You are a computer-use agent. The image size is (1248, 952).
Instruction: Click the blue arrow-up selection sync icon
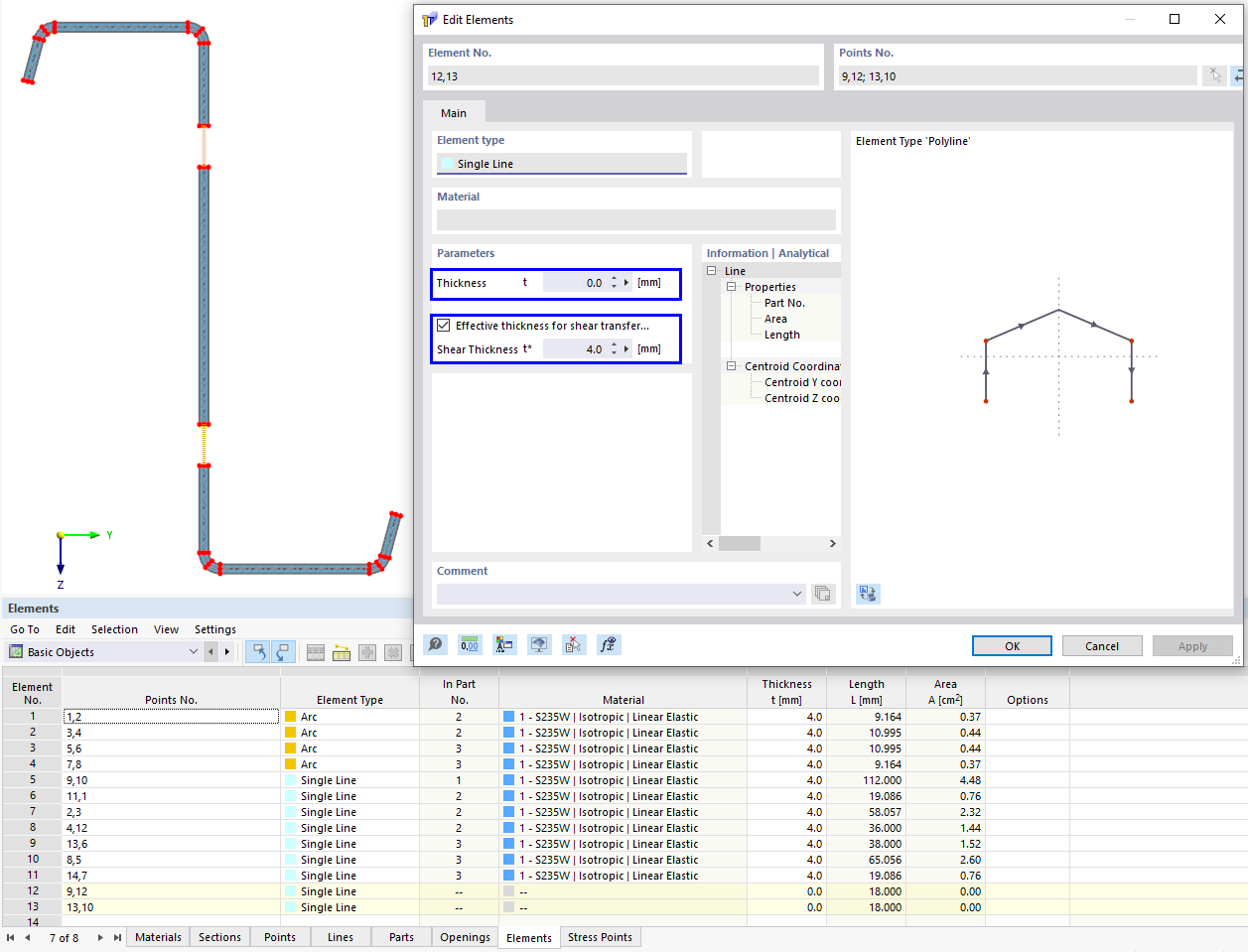coord(258,652)
